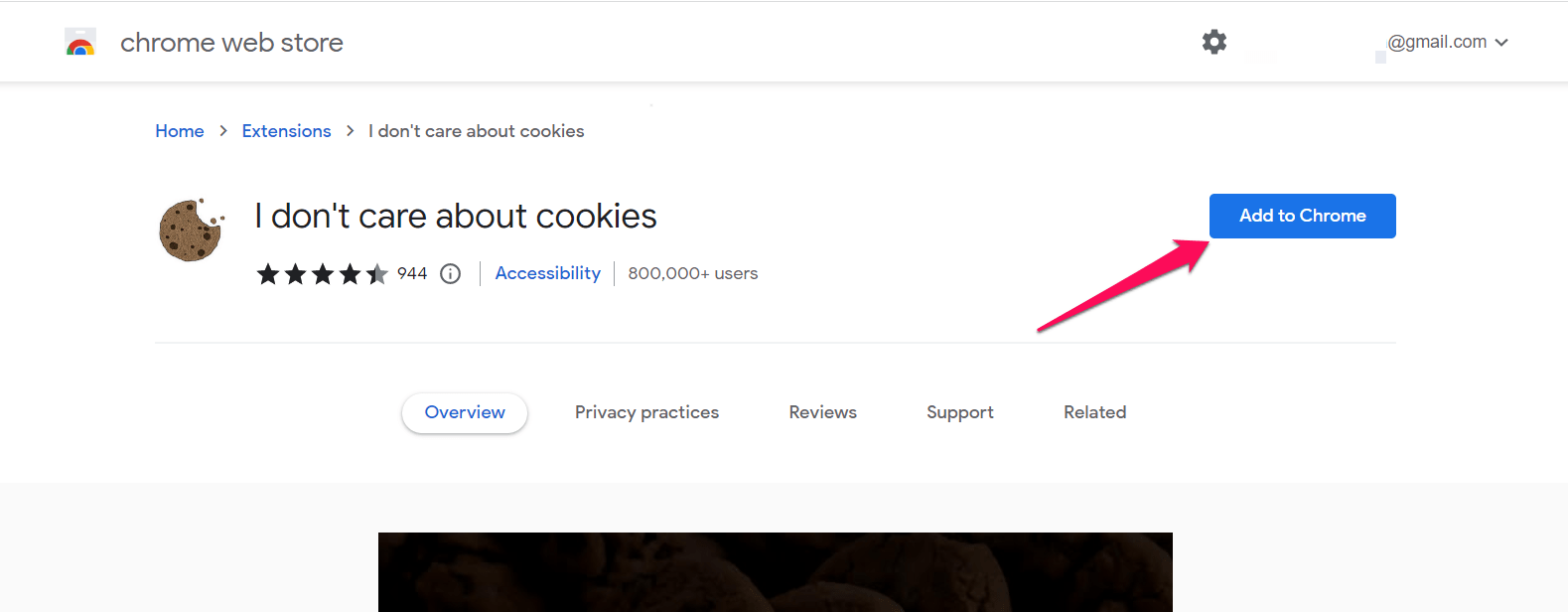Open the Accessibility category link

(x=547, y=273)
